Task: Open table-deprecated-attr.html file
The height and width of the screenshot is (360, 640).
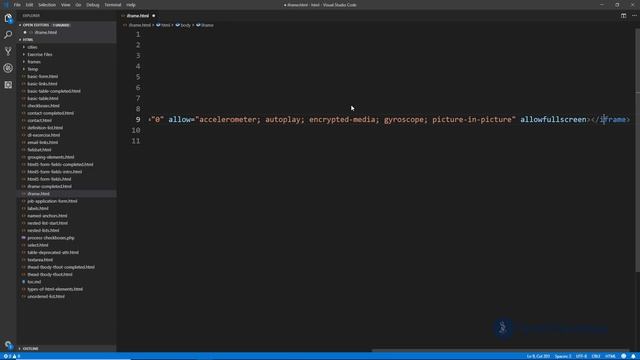Action: (53, 253)
